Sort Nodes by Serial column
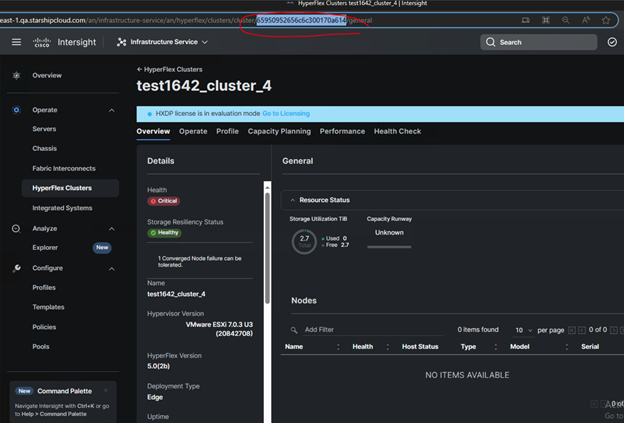The width and height of the screenshot is (624, 423). [590, 347]
